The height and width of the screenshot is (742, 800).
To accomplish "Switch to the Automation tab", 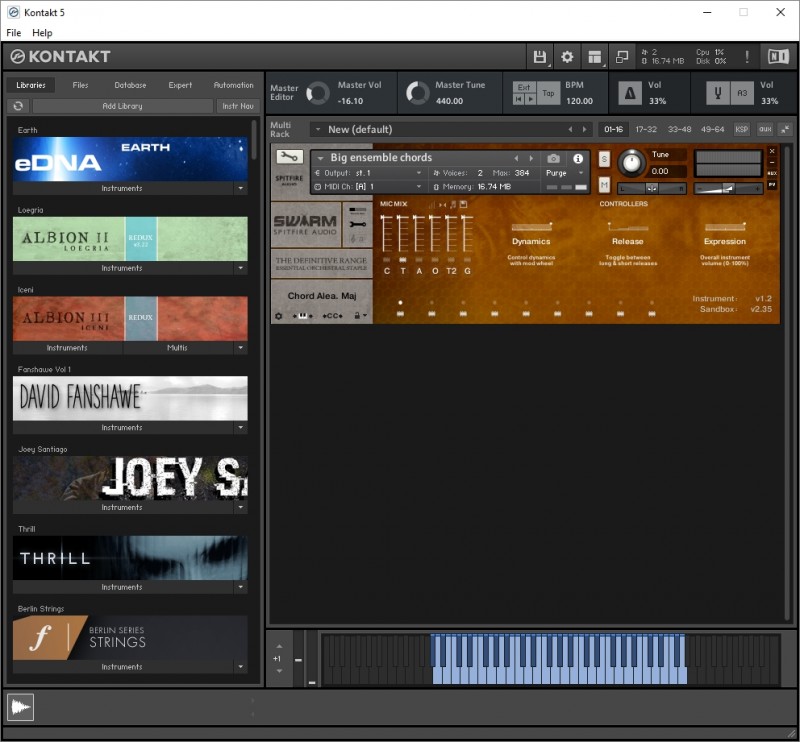I will pyautogui.click(x=234, y=85).
